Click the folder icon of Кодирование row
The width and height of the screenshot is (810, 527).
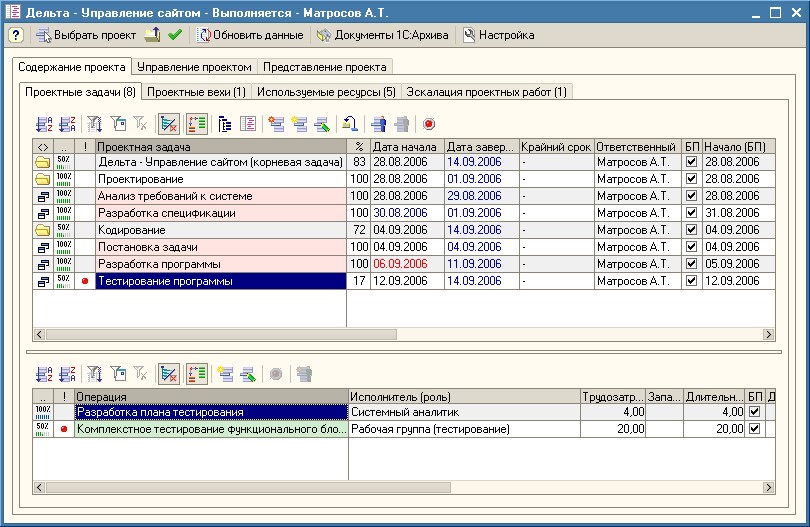[43, 230]
